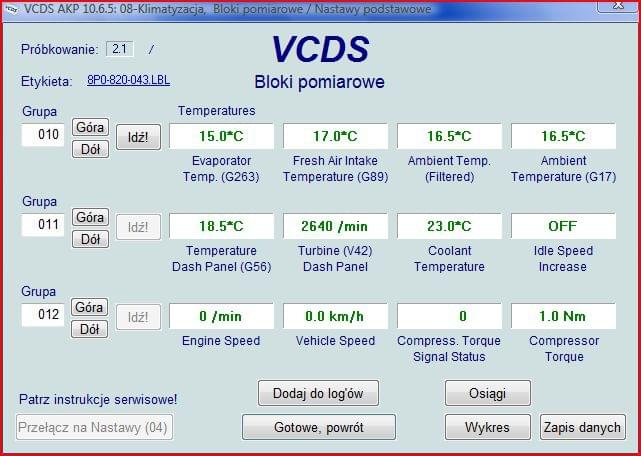Click the Próbkowanie value field 2.1
This screenshot has height=456, width=641.
(120, 49)
